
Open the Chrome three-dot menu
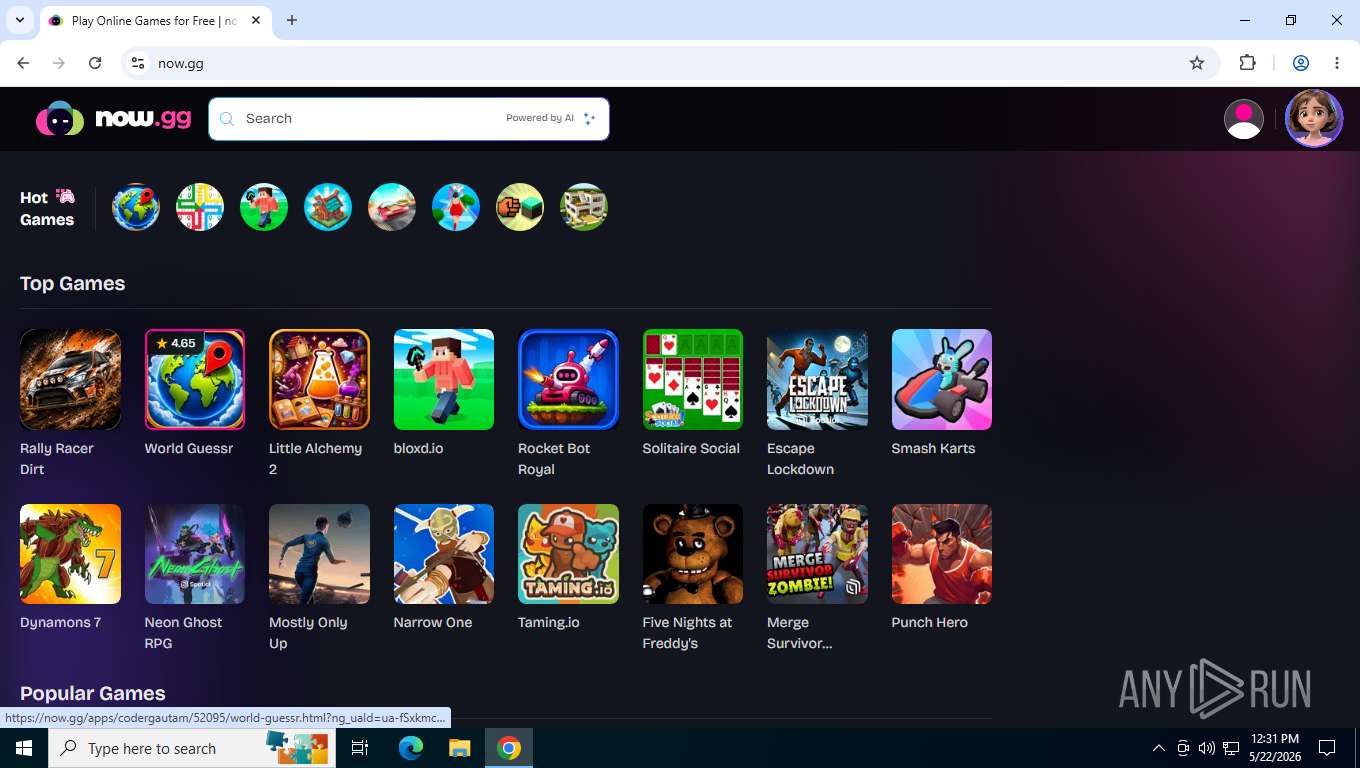click(x=1337, y=63)
